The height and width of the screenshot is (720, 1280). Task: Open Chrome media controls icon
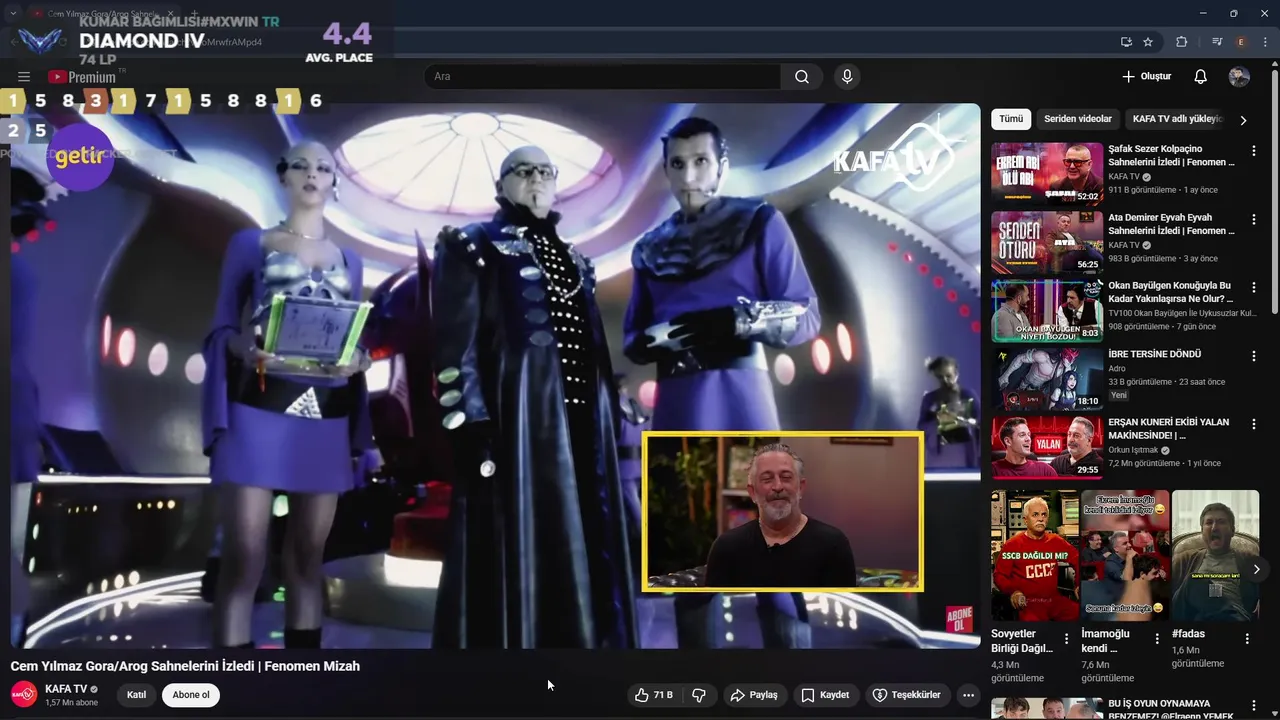pyautogui.click(x=1217, y=42)
